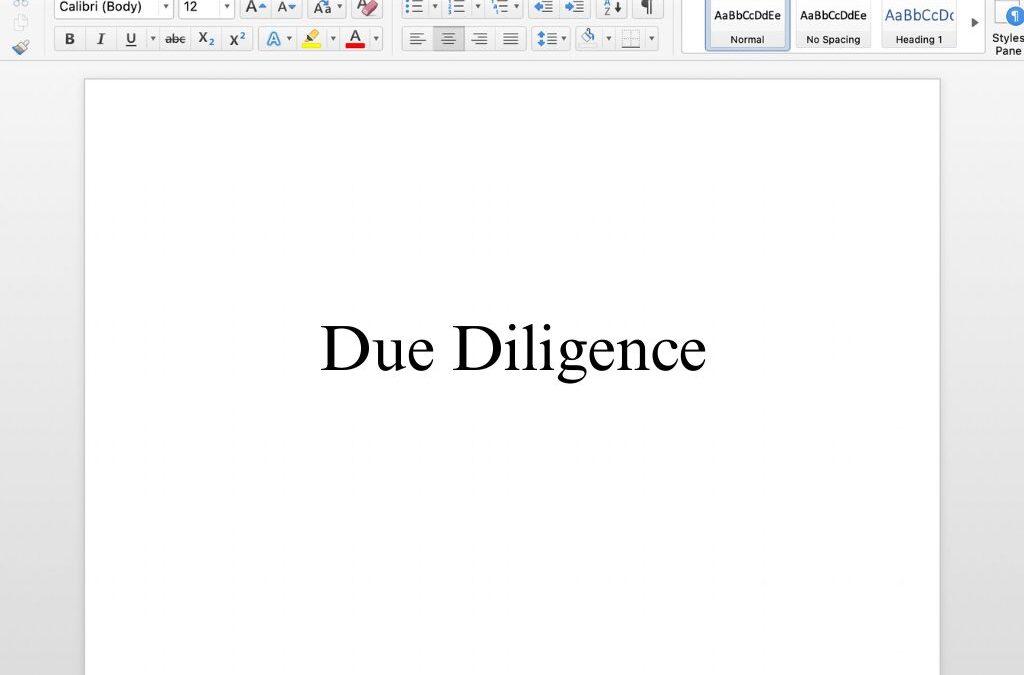The image size is (1024, 675).
Task: Increase paragraph indent
Action: point(575,7)
